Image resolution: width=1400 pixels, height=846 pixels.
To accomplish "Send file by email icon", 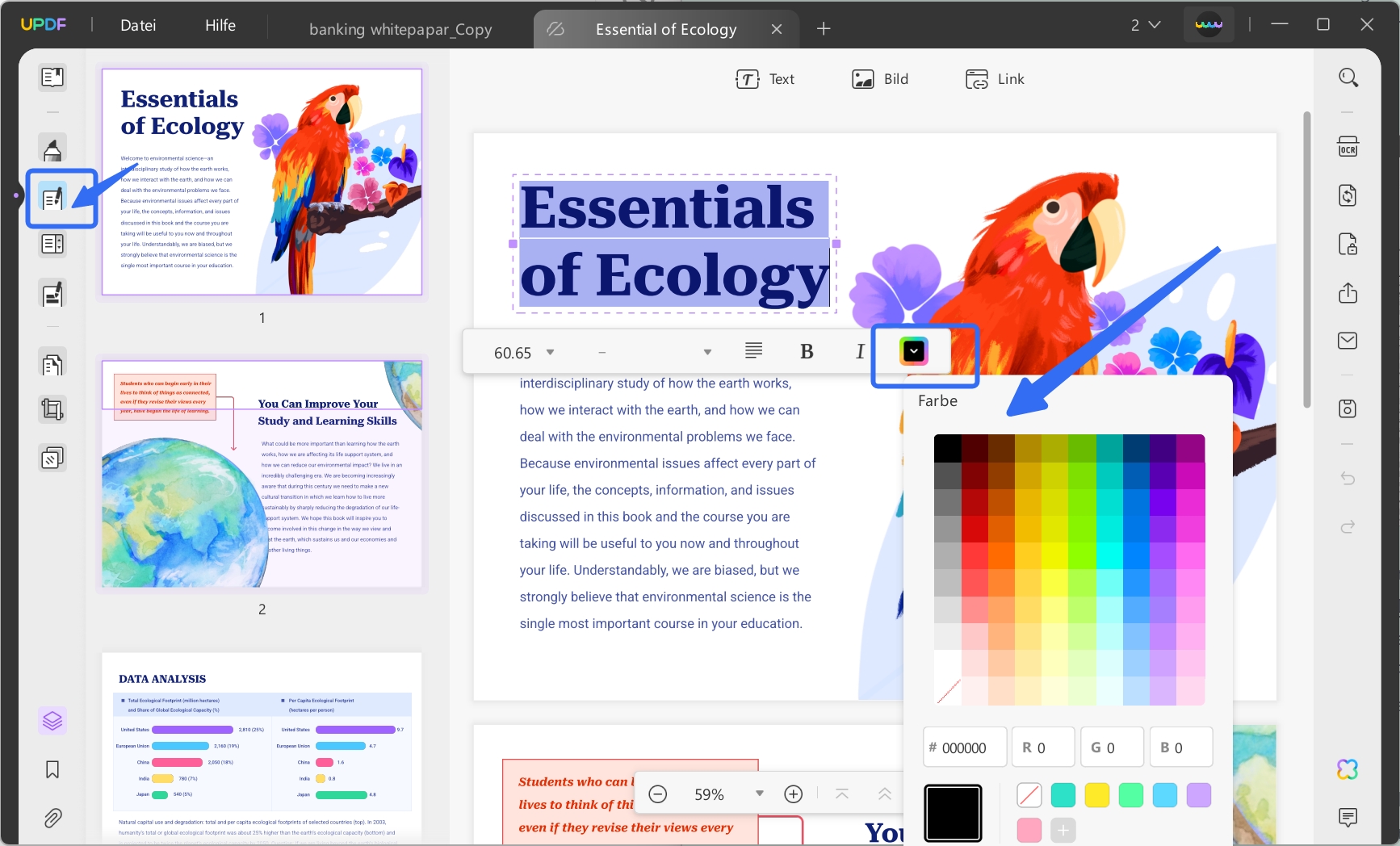I will 1348,341.
